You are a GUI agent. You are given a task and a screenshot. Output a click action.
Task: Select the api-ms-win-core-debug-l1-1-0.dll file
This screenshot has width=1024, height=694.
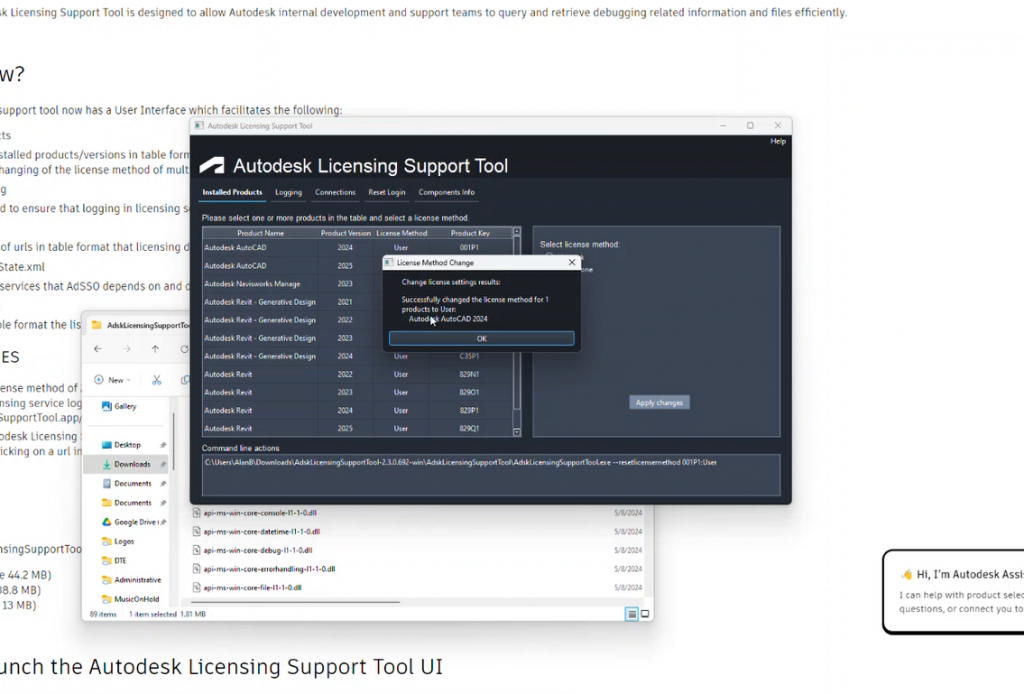click(x=258, y=550)
